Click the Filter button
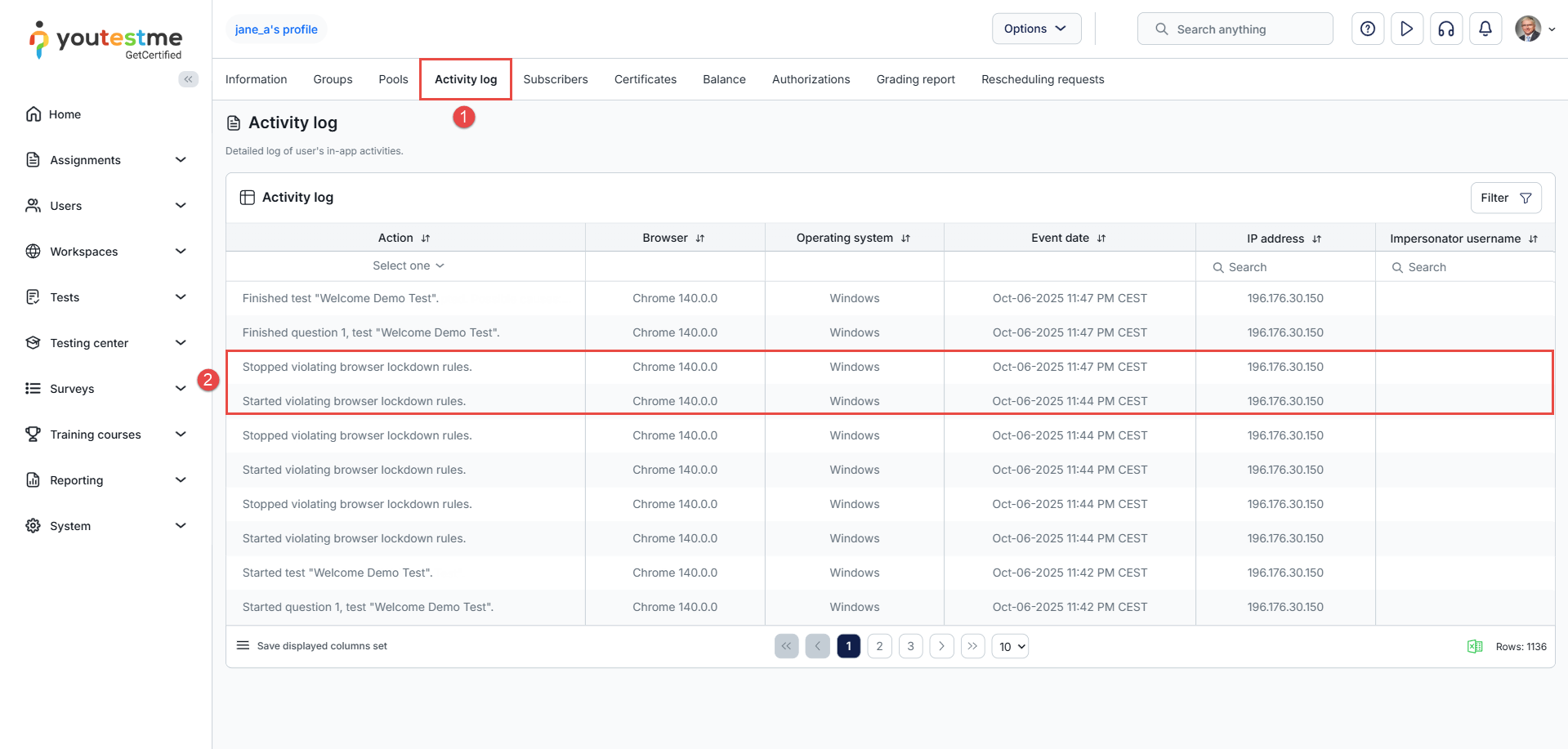 (1505, 198)
